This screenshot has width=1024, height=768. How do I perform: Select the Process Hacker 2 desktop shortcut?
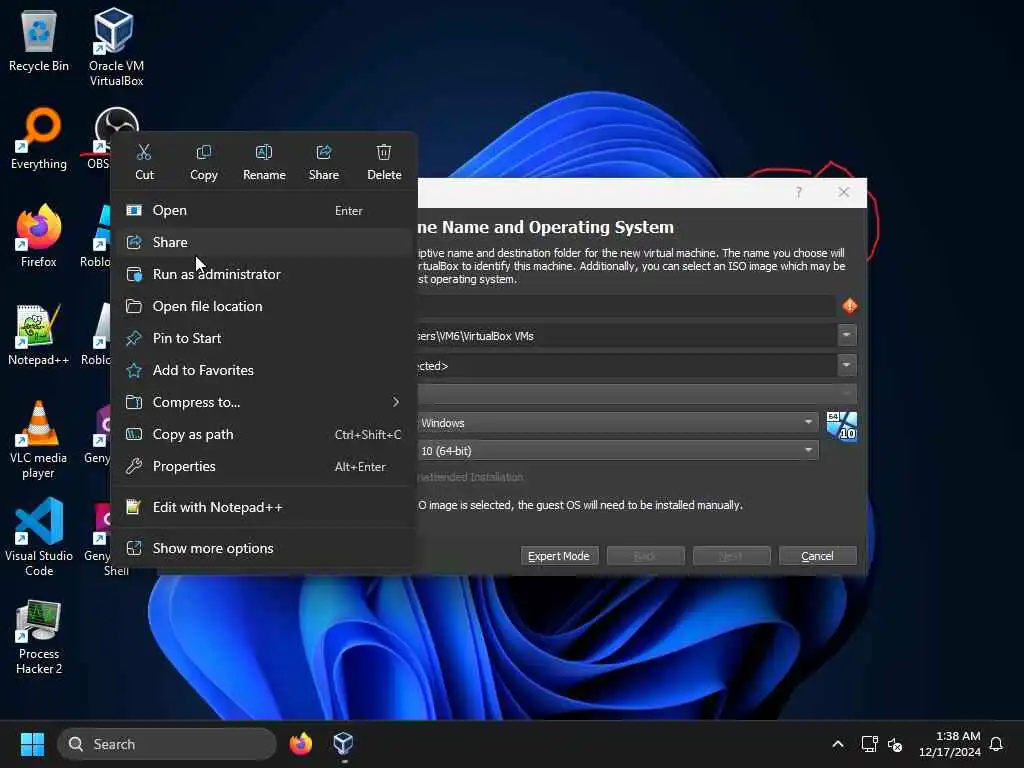tap(39, 637)
